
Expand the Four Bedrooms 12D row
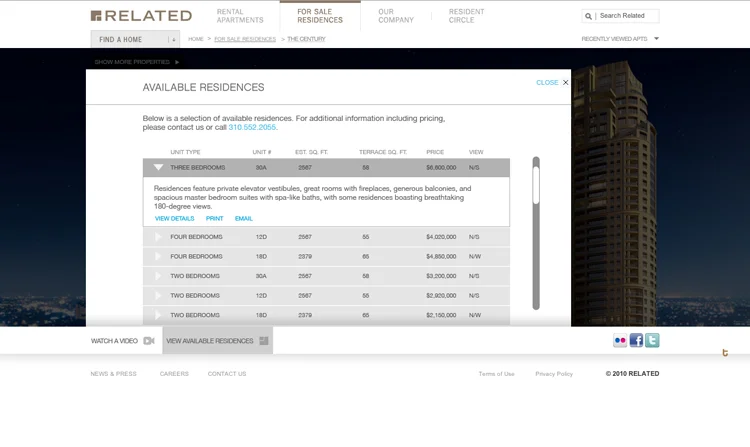158,237
